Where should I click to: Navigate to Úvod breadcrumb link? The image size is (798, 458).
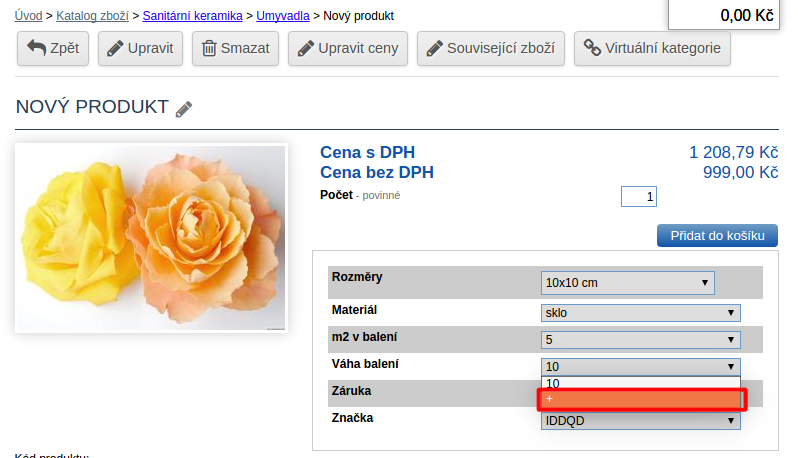point(29,16)
